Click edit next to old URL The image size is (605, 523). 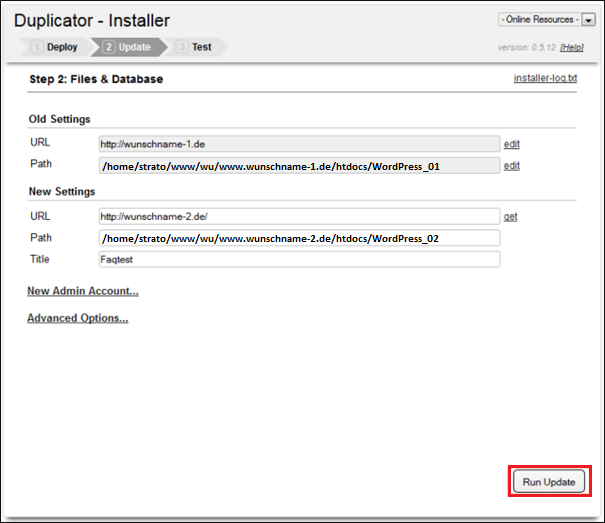[511, 144]
